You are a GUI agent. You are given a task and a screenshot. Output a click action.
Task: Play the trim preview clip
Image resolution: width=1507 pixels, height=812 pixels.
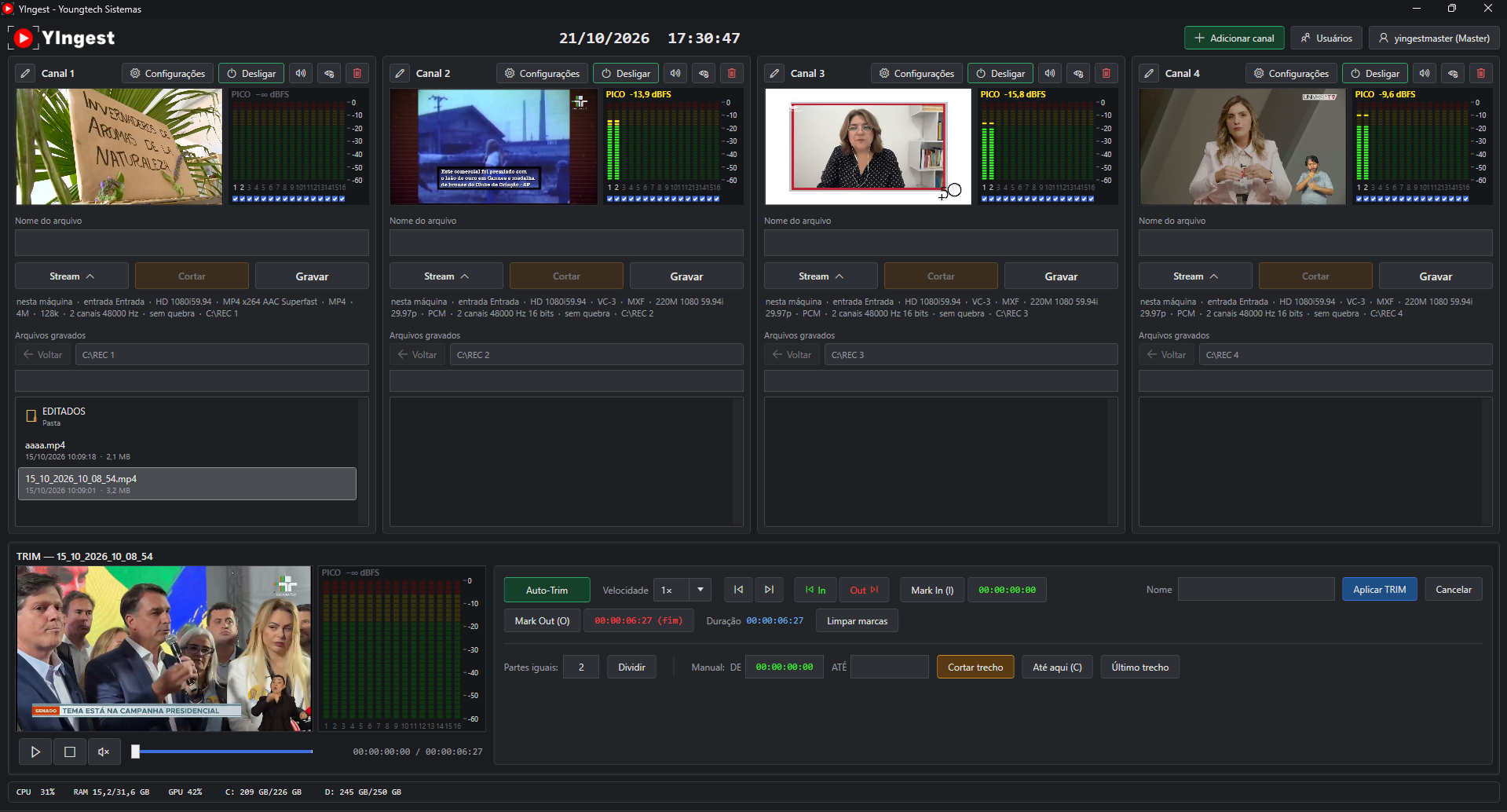tap(35, 752)
